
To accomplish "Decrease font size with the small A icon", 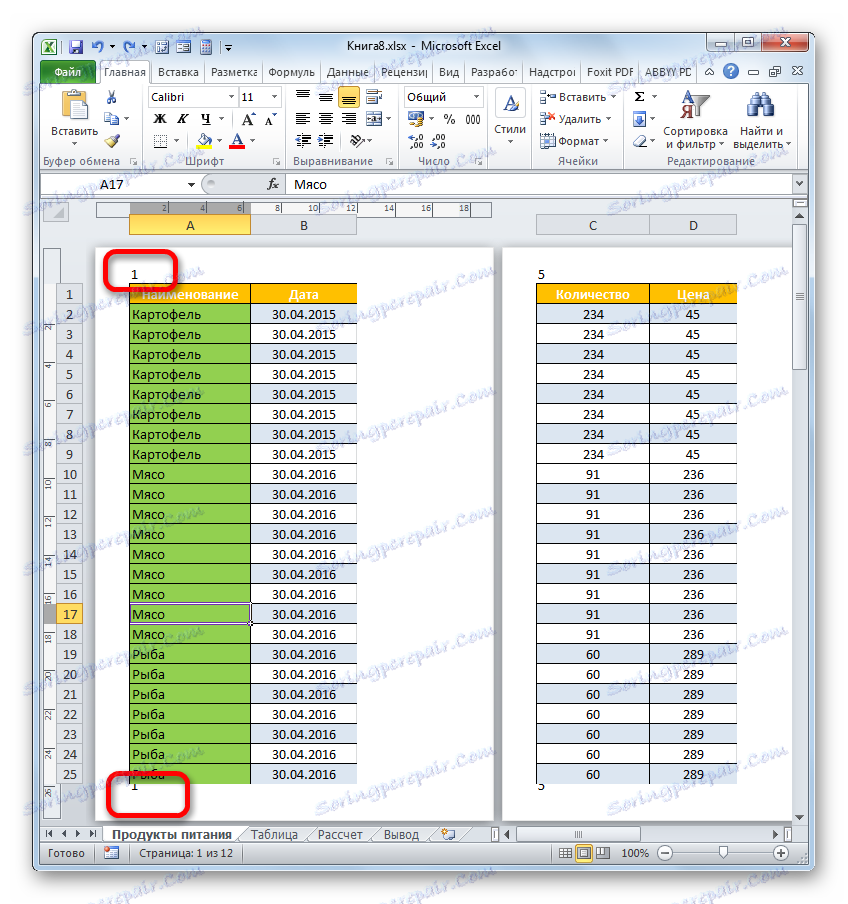I will click(x=270, y=119).
